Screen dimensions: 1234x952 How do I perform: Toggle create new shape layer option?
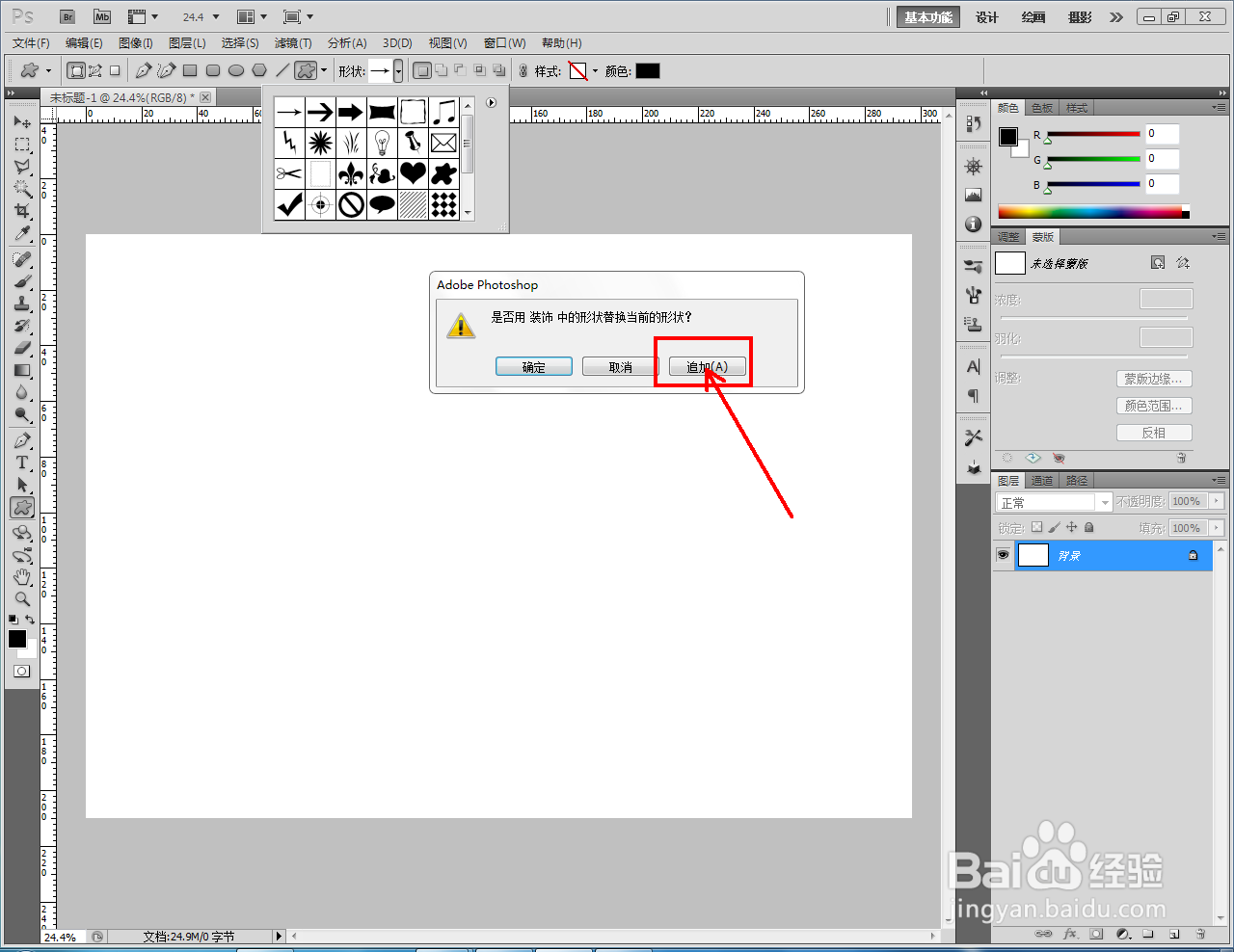(x=421, y=70)
